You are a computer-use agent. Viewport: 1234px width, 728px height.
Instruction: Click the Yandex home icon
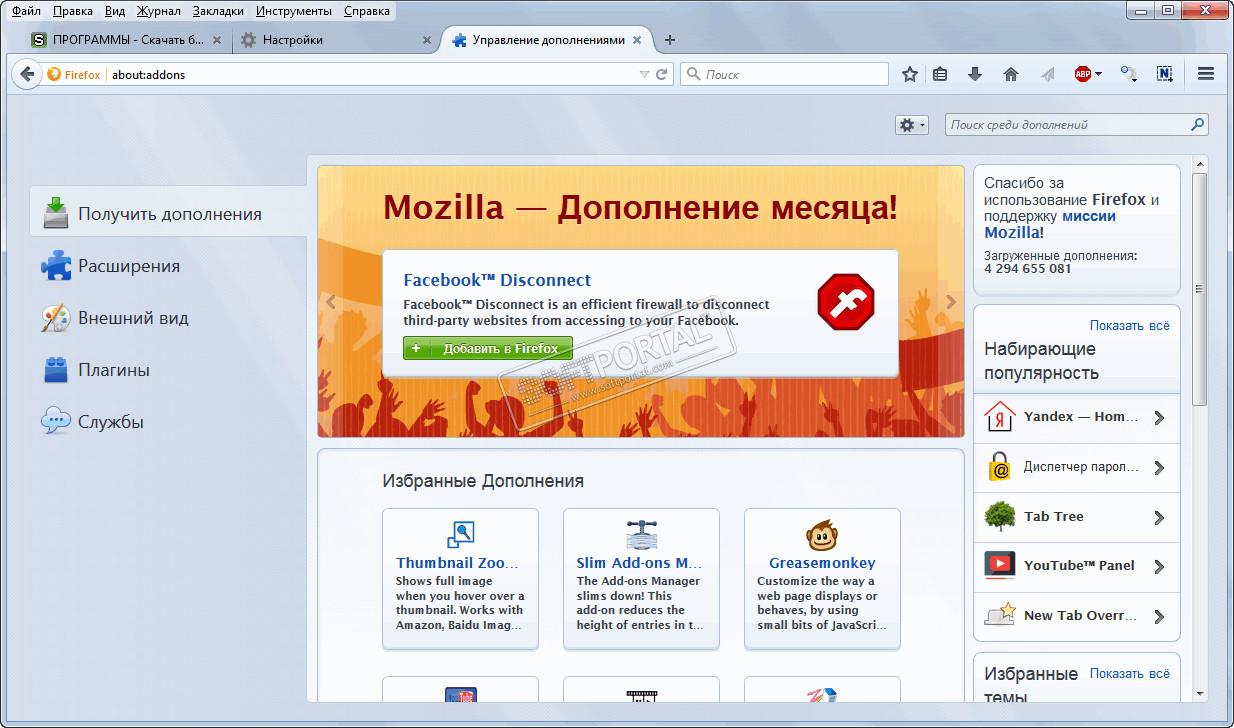tap(1000, 417)
